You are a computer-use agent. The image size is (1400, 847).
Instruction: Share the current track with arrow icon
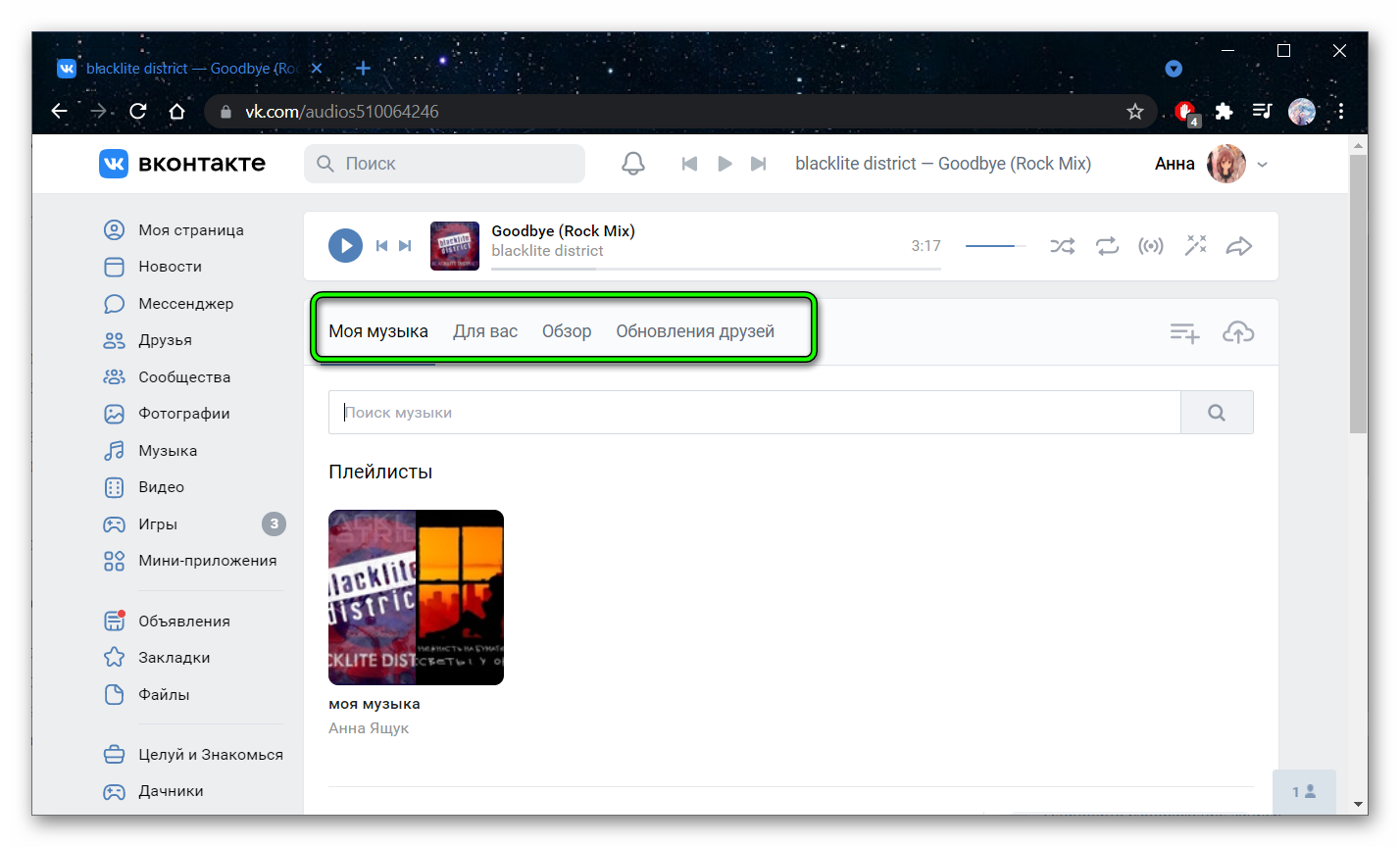(x=1239, y=246)
